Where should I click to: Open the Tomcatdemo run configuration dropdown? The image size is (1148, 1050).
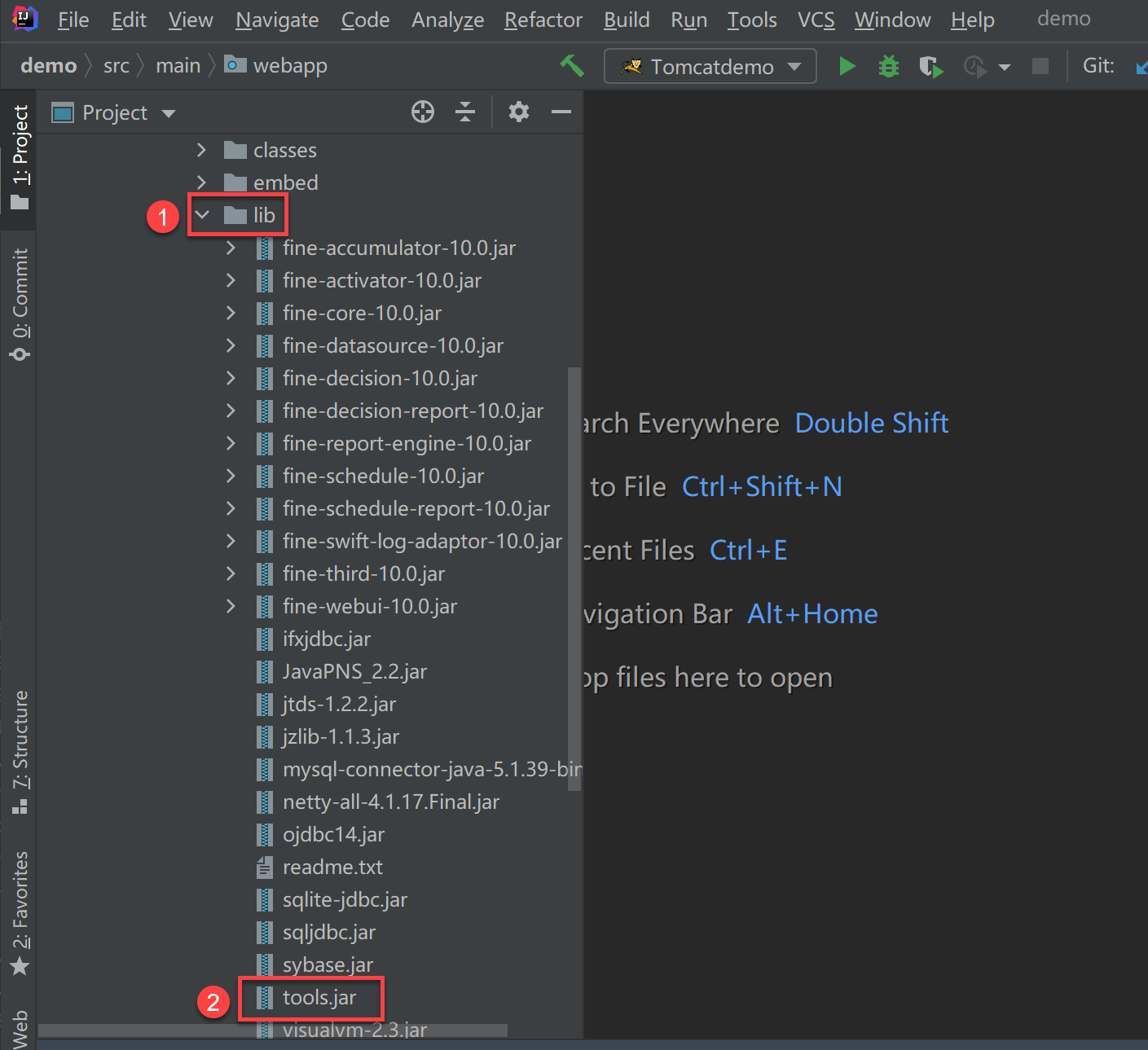click(710, 66)
